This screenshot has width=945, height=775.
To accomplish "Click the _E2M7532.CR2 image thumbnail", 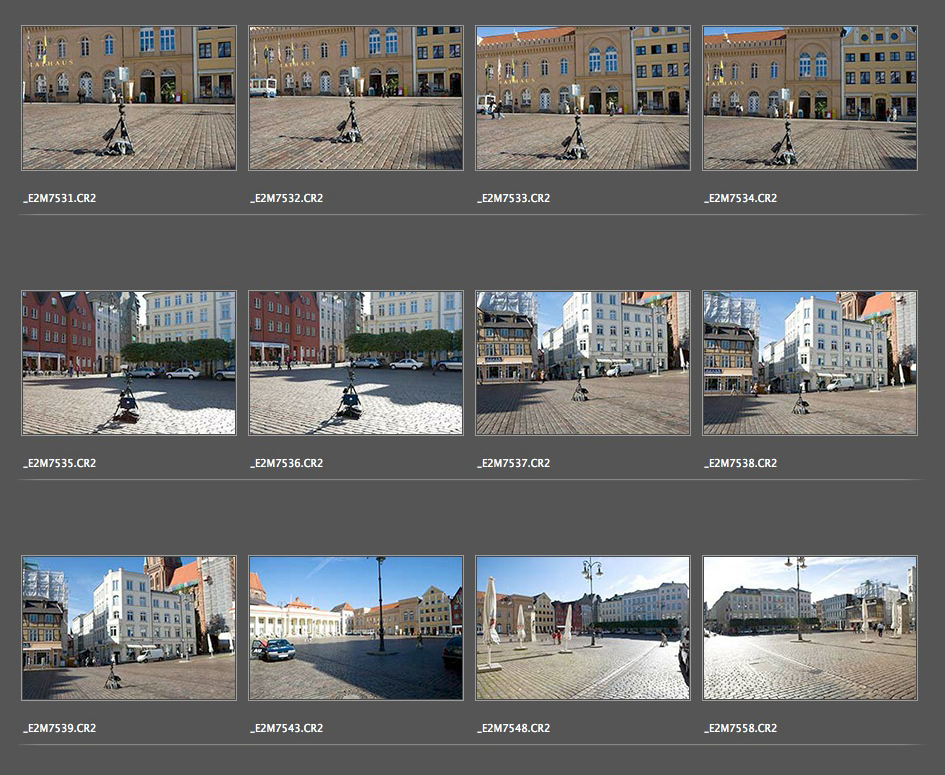I will (x=356, y=98).
